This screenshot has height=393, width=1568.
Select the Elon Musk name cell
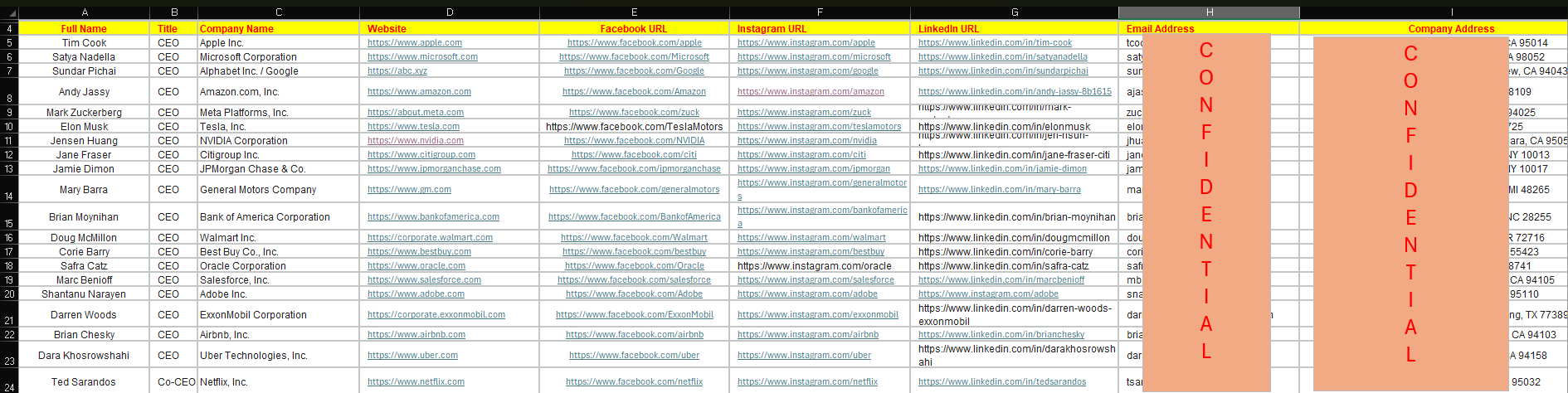click(x=84, y=127)
